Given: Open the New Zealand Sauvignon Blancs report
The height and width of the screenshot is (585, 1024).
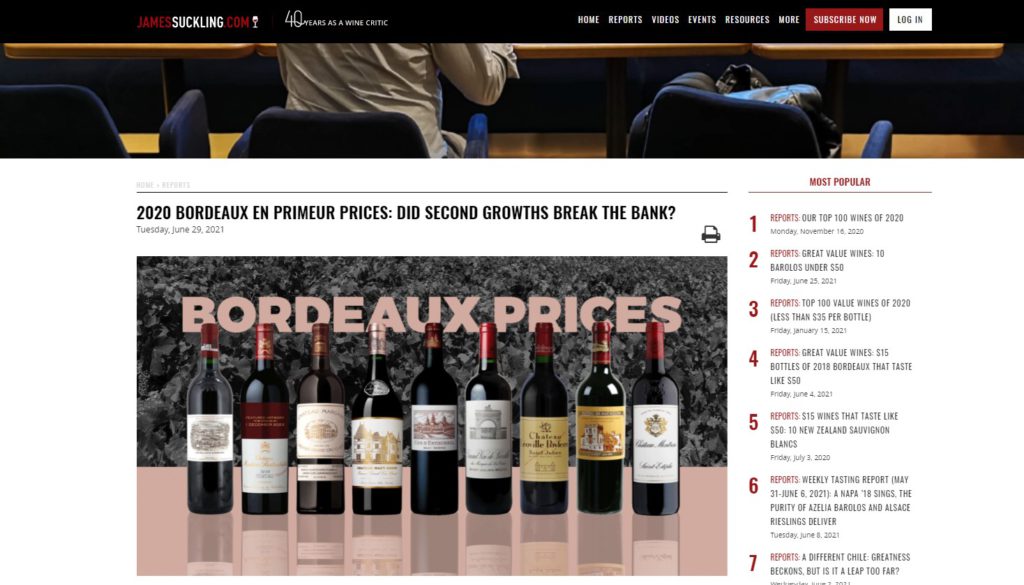Looking at the screenshot, I should click(x=834, y=430).
